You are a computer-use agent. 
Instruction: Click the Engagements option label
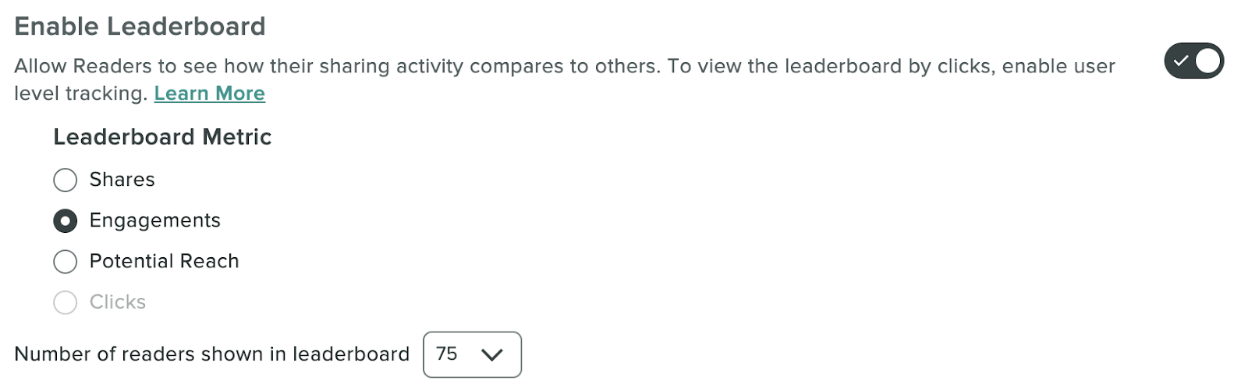(x=155, y=221)
